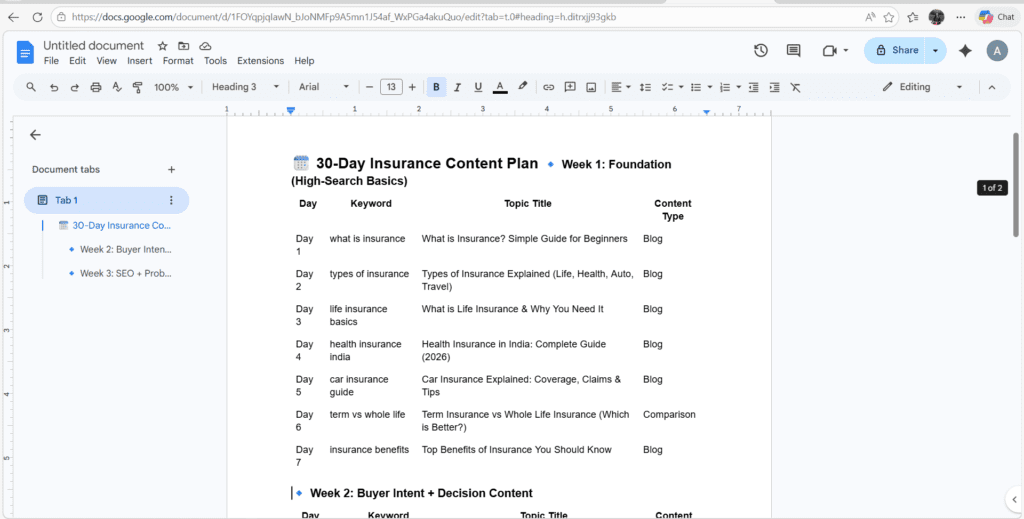
Task: Jump to Week 3: SEO outline heading
Action: [120, 274]
